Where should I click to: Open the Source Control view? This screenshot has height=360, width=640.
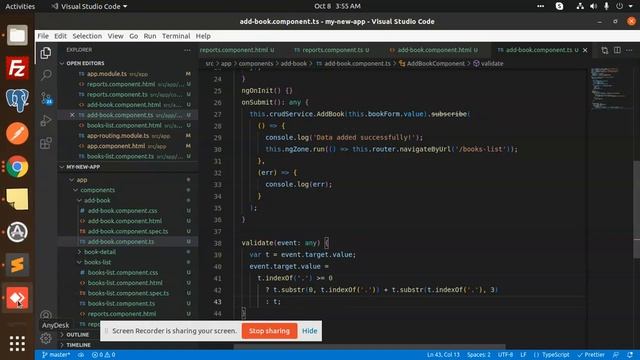click(x=46, y=98)
